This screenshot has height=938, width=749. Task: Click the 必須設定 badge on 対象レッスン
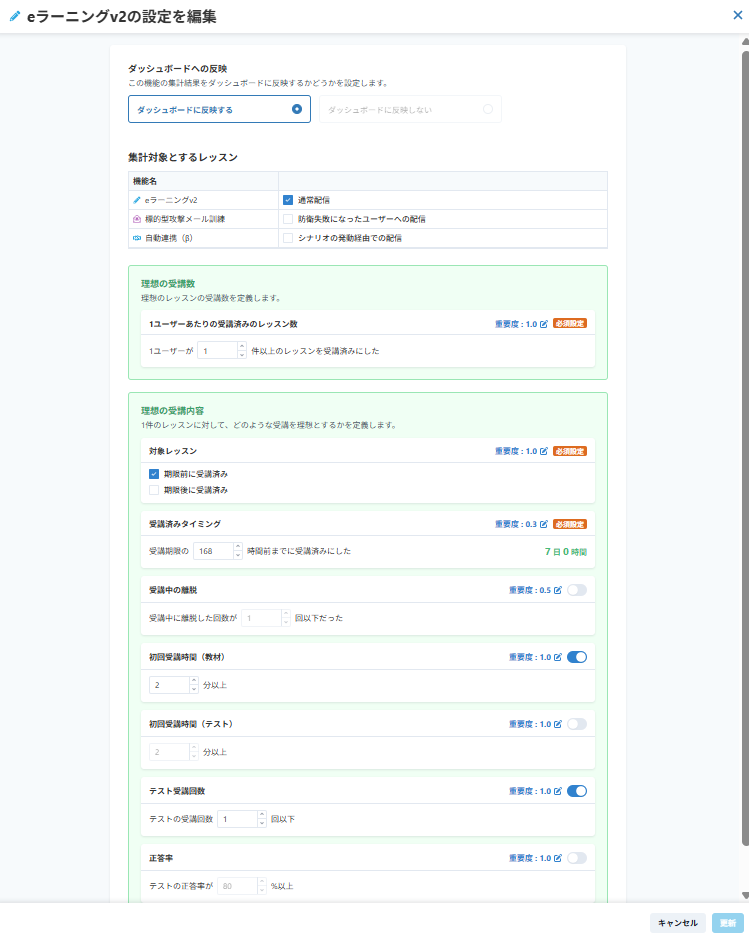[570, 451]
